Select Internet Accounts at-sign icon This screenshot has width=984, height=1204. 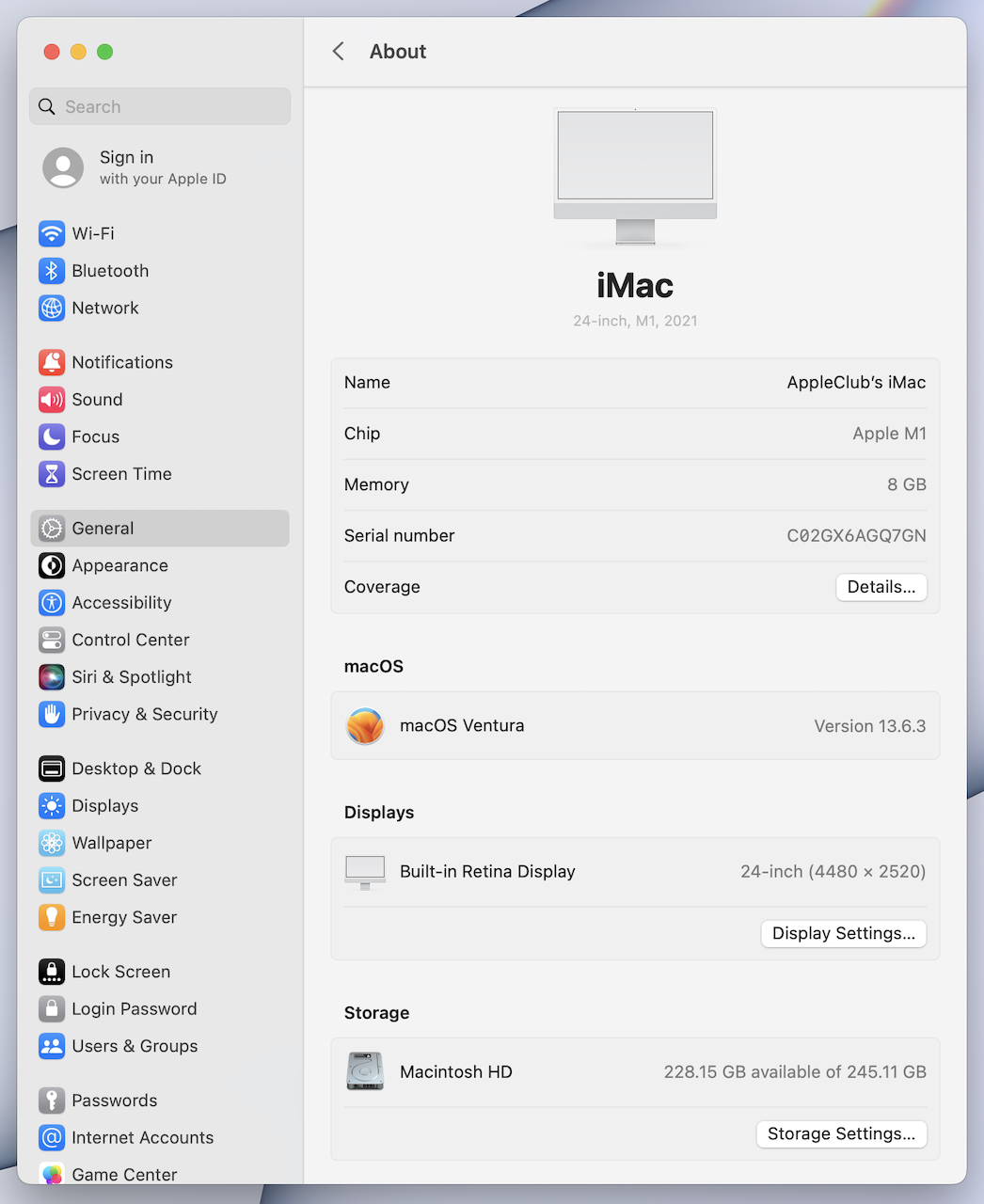[52, 1138]
